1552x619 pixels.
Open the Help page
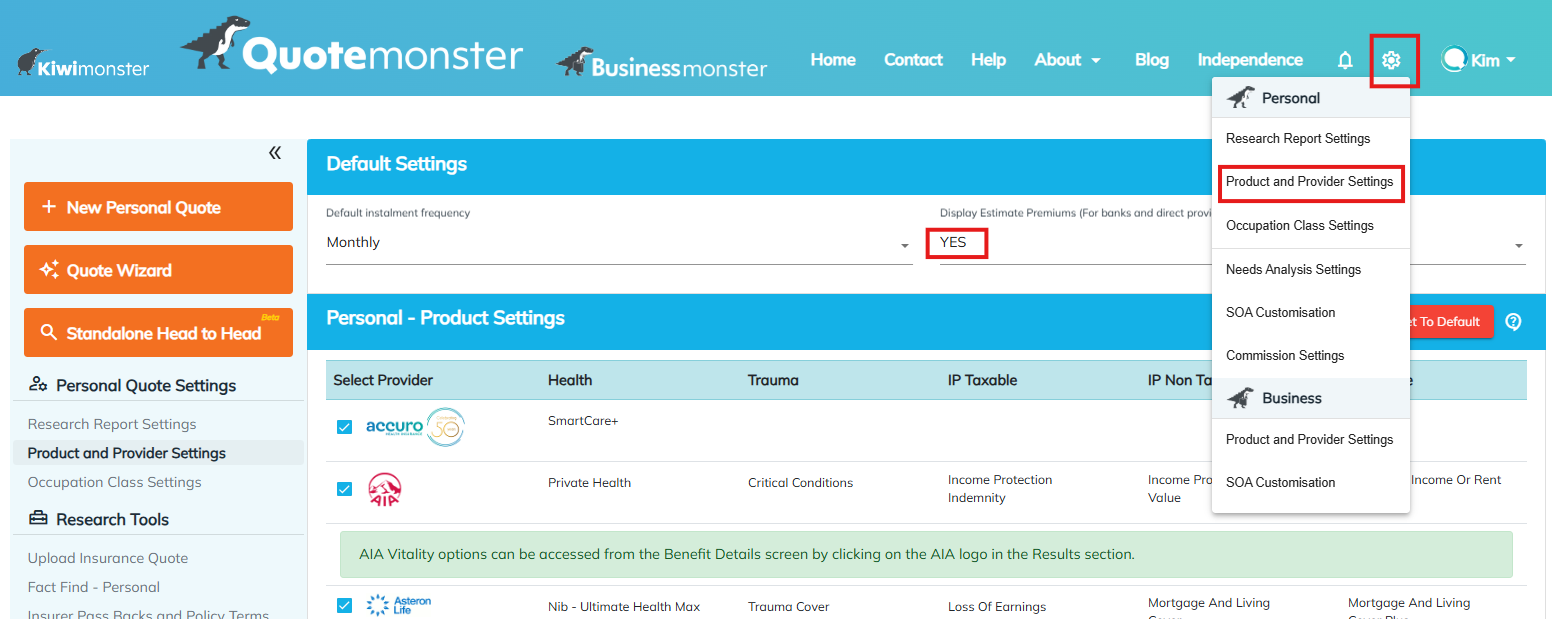click(x=988, y=60)
